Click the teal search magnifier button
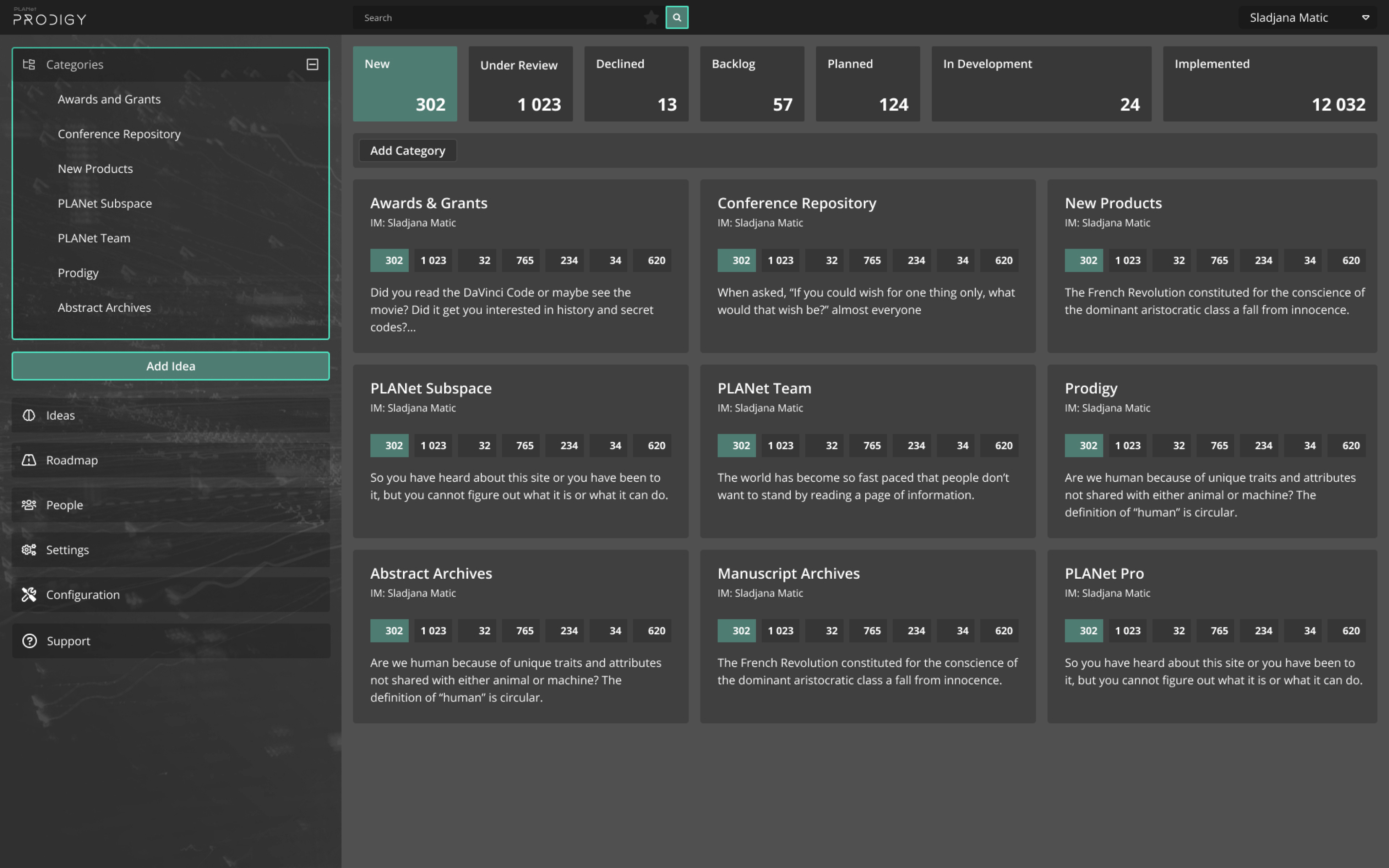Screen dimensions: 1389x868 tap(677, 17)
